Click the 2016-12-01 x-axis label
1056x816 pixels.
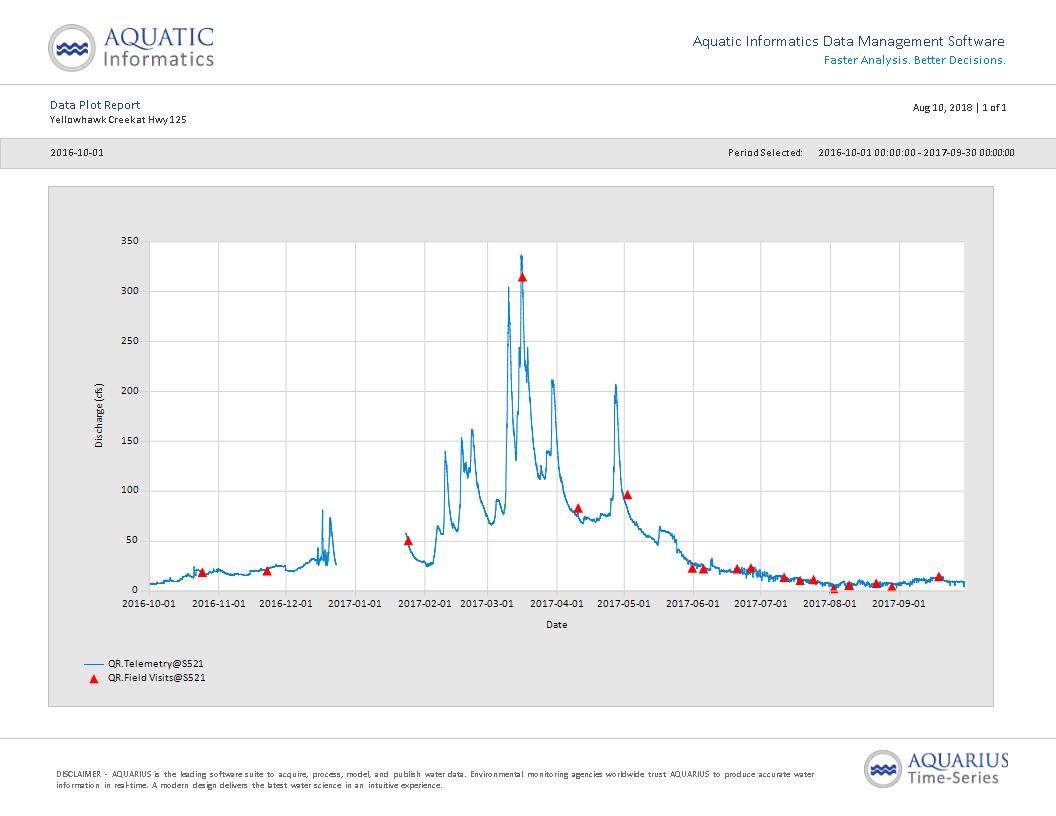click(286, 604)
